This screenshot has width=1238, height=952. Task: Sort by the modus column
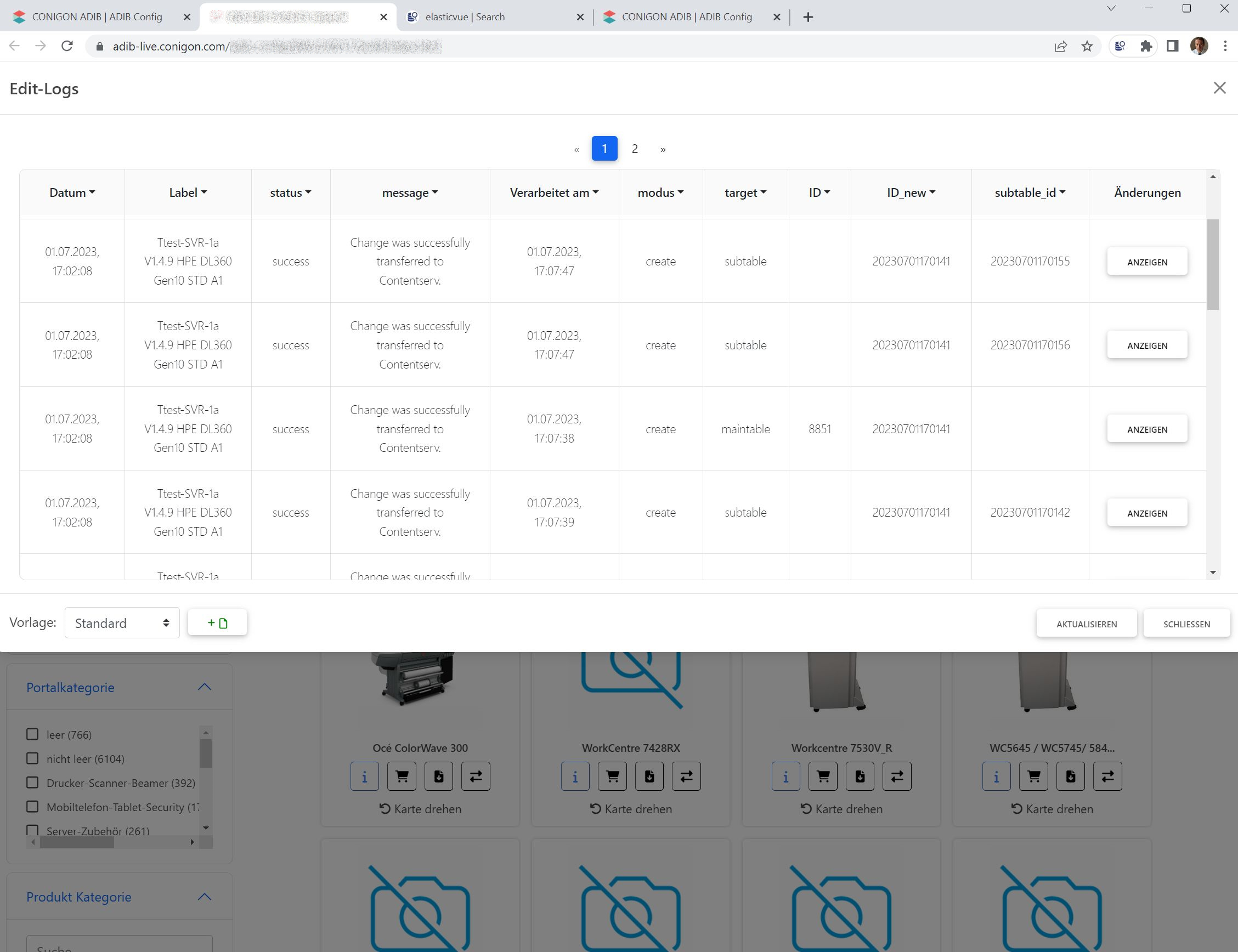pos(660,192)
